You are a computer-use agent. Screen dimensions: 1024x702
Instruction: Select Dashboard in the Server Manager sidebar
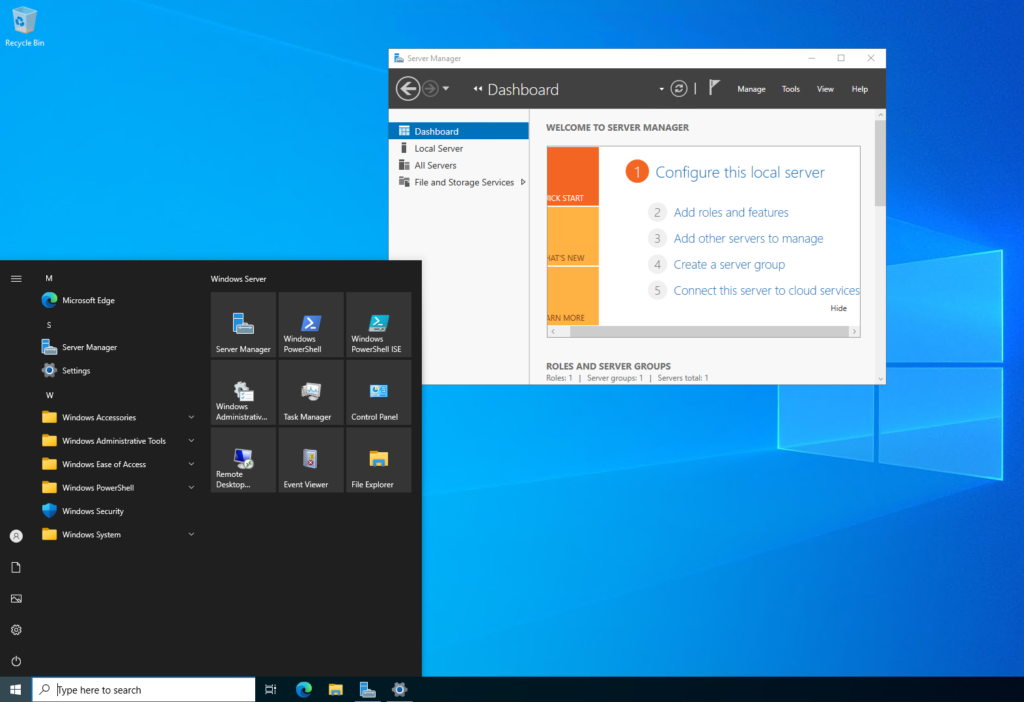(458, 131)
